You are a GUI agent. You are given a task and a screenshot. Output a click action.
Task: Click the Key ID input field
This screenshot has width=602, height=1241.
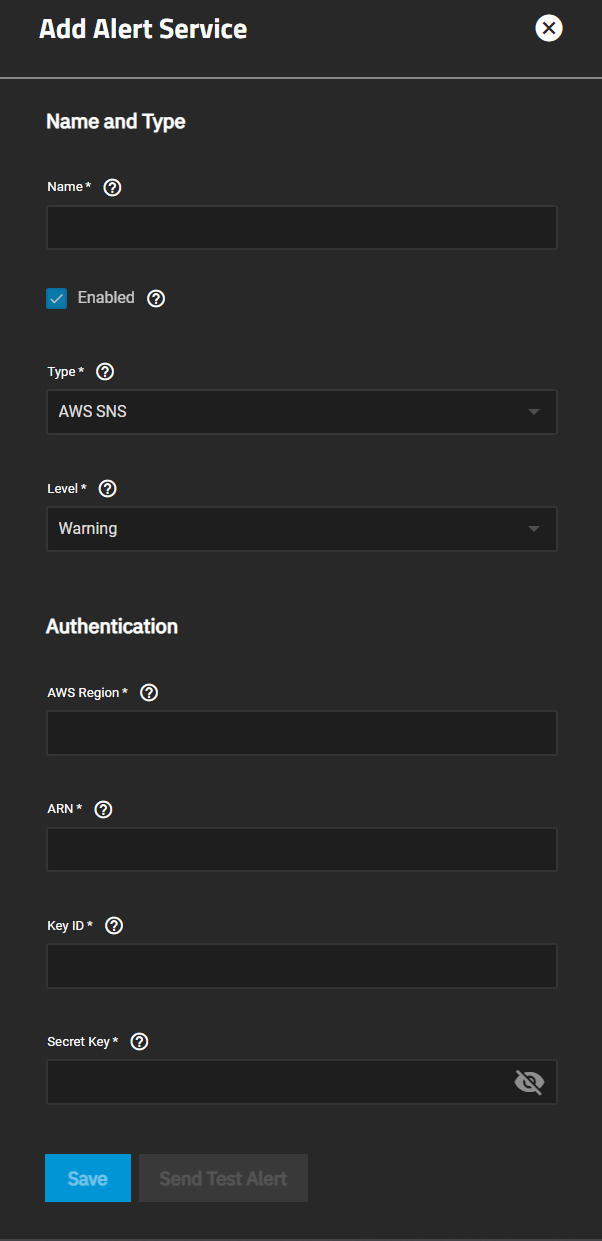301,966
